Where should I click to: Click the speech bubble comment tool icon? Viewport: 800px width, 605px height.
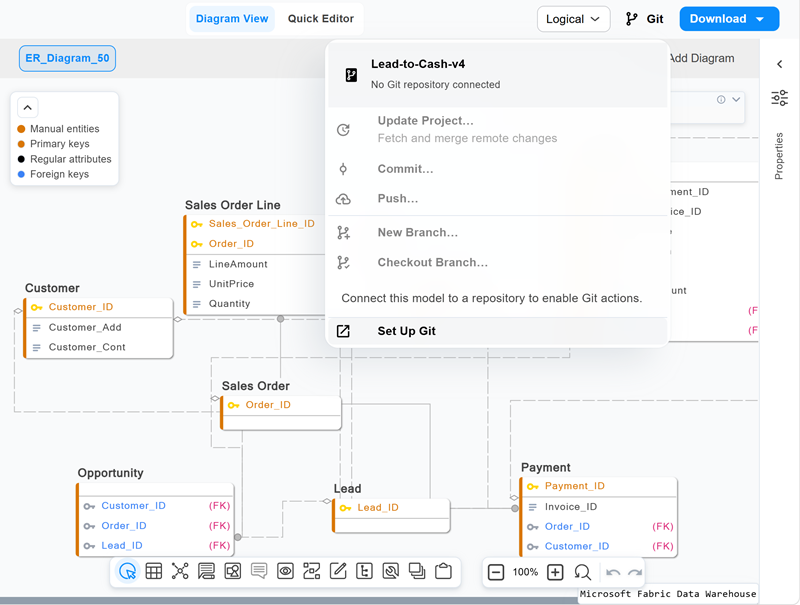point(259,571)
